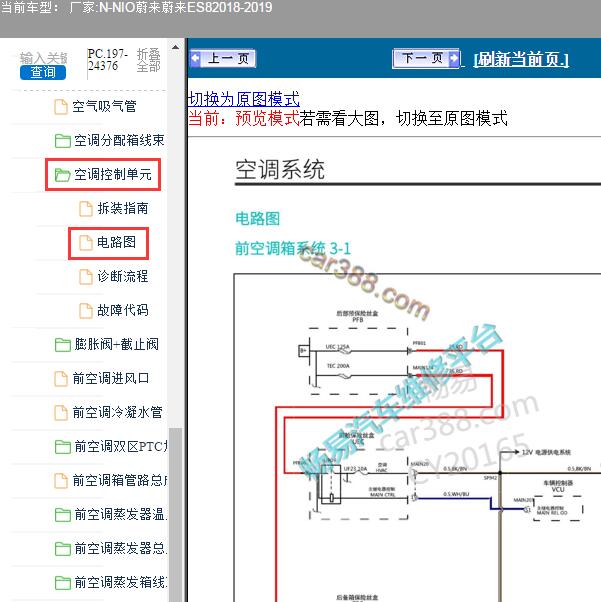The width and height of the screenshot is (601, 602).
Task: Select the 膨胀阀+截止阀 label
Action: pos(116,344)
